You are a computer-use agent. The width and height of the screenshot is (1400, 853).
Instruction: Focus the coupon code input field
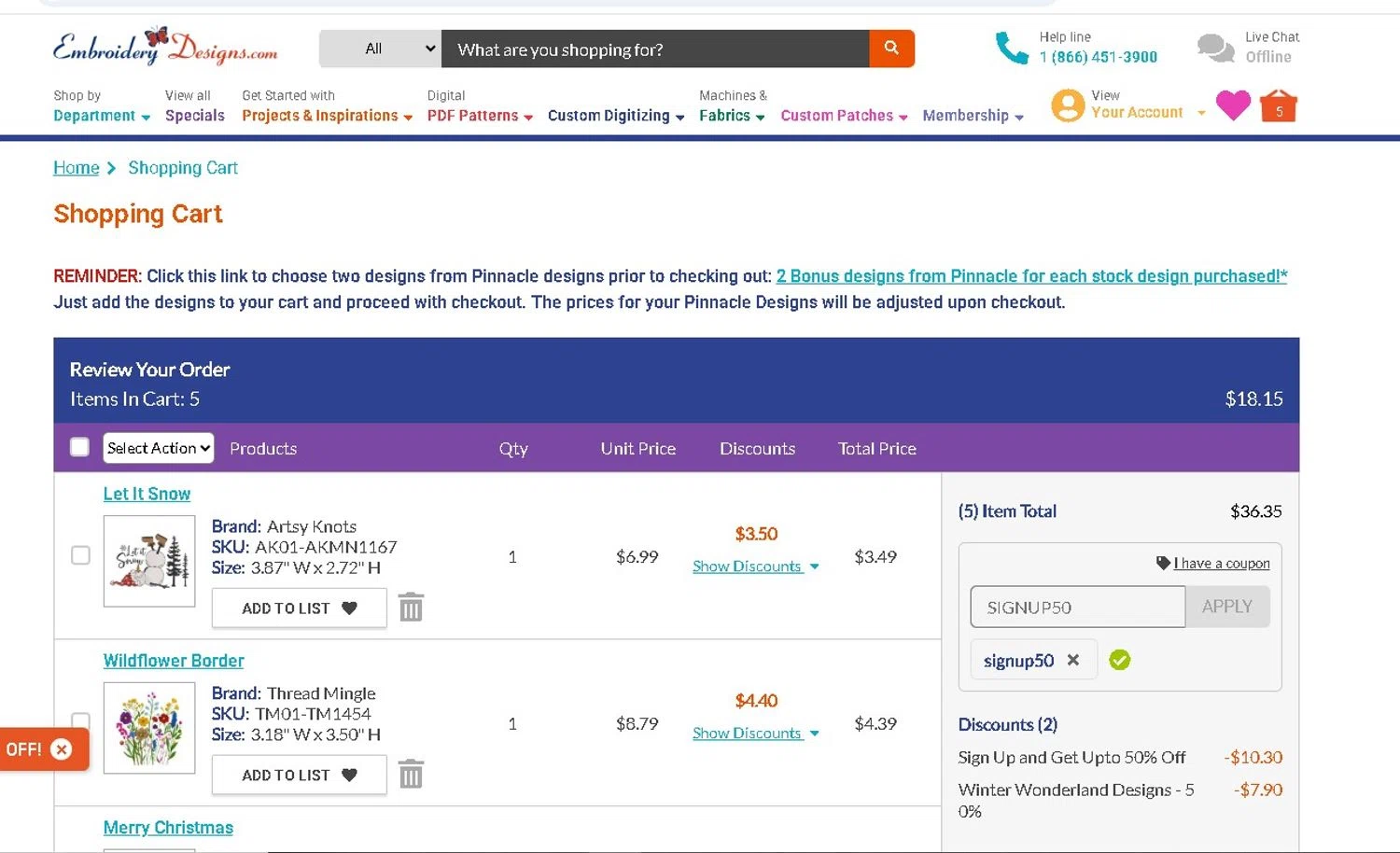(x=1078, y=607)
